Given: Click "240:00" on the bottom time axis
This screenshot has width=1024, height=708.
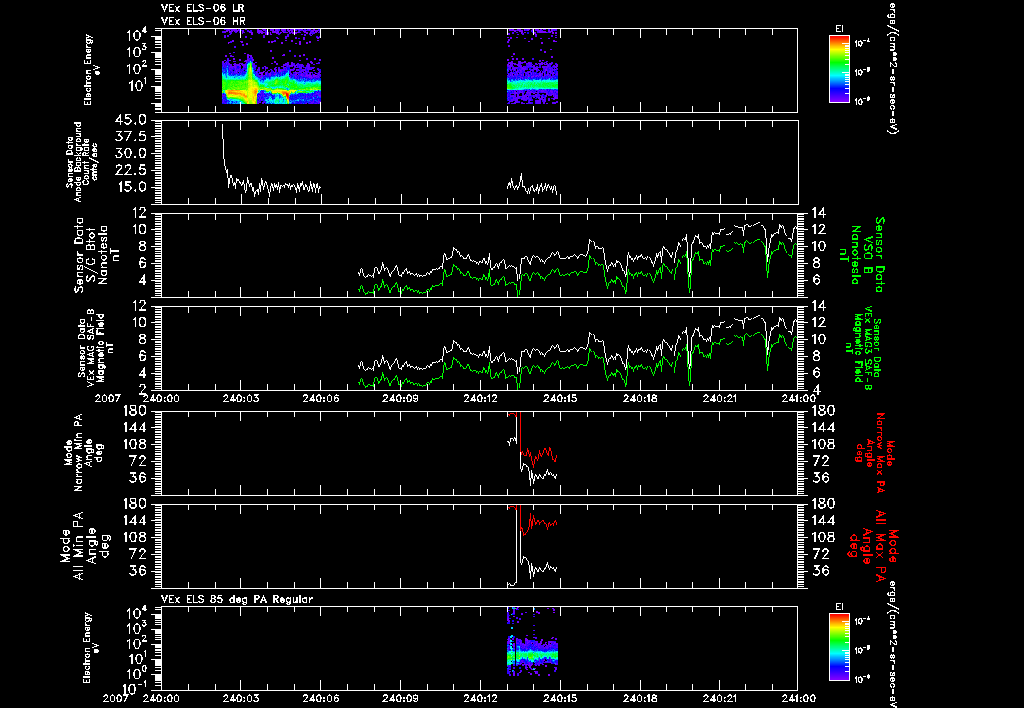Looking at the screenshot, I should (161, 698).
